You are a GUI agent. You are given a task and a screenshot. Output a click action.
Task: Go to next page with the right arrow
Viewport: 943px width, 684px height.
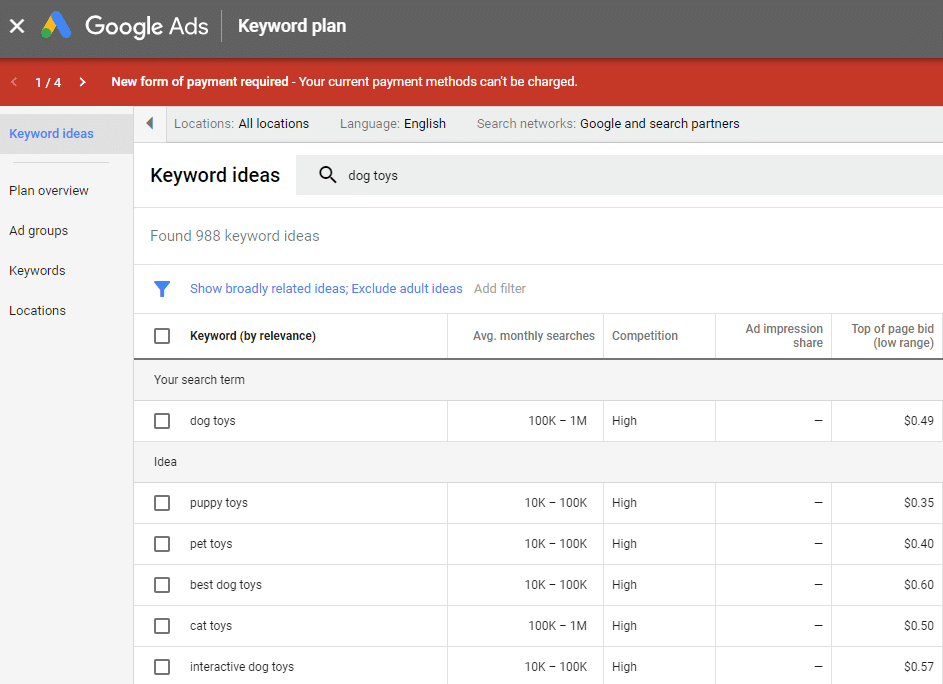coord(82,82)
